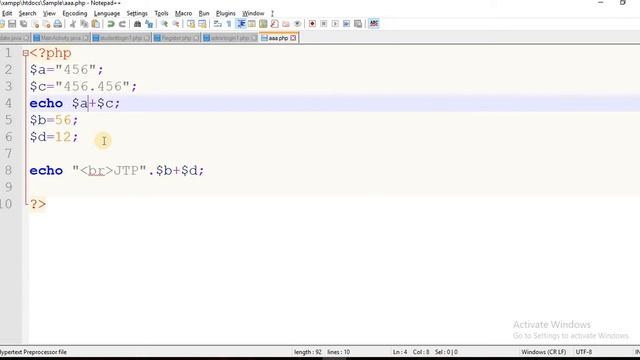The width and height of the screenshot is (640, 360).
Task: Click UTF-8 encoding in status bar
Action: point(584,352)
